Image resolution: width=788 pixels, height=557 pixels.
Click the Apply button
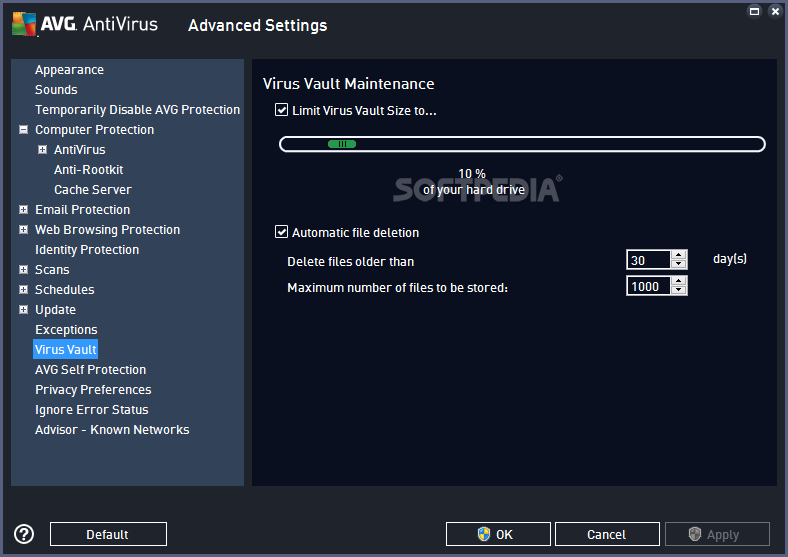pyautogui.click(x=717, y=534)
